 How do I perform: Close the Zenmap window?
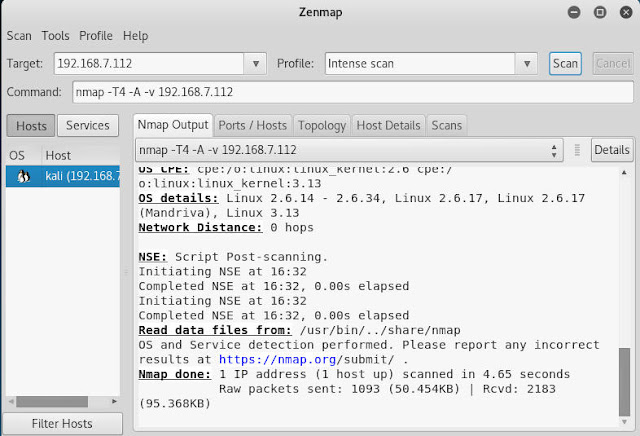626,12
